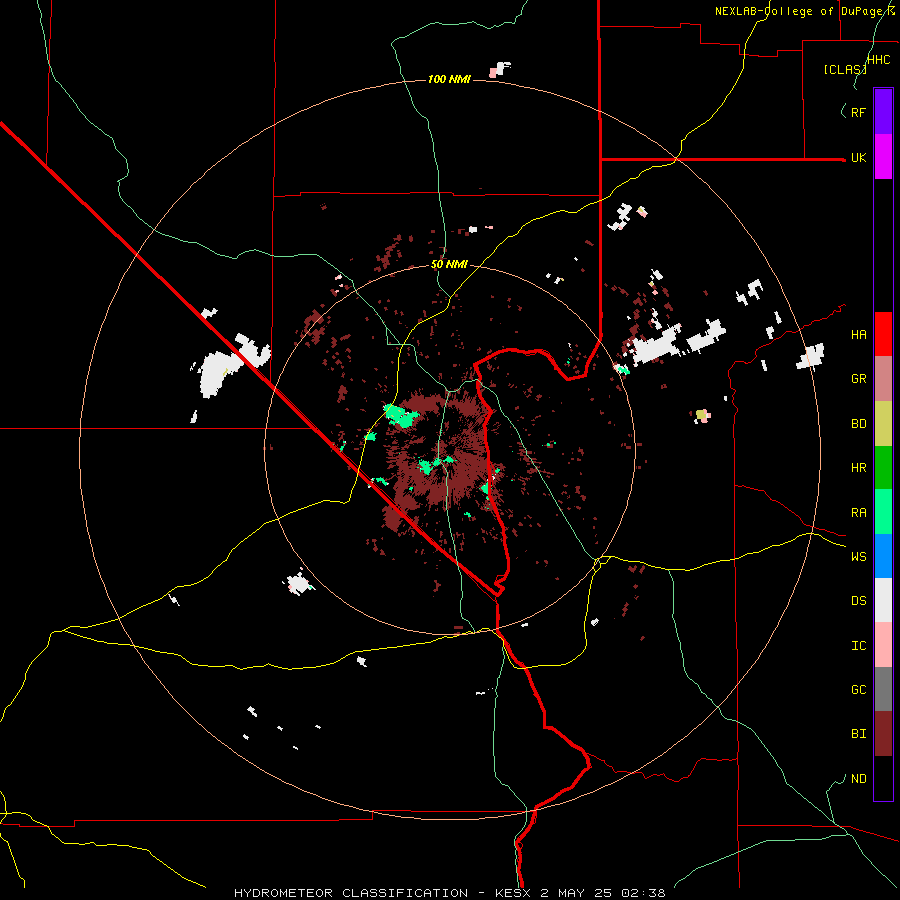
Task: Click the WS legend label
Action: [x=858, y=557]
